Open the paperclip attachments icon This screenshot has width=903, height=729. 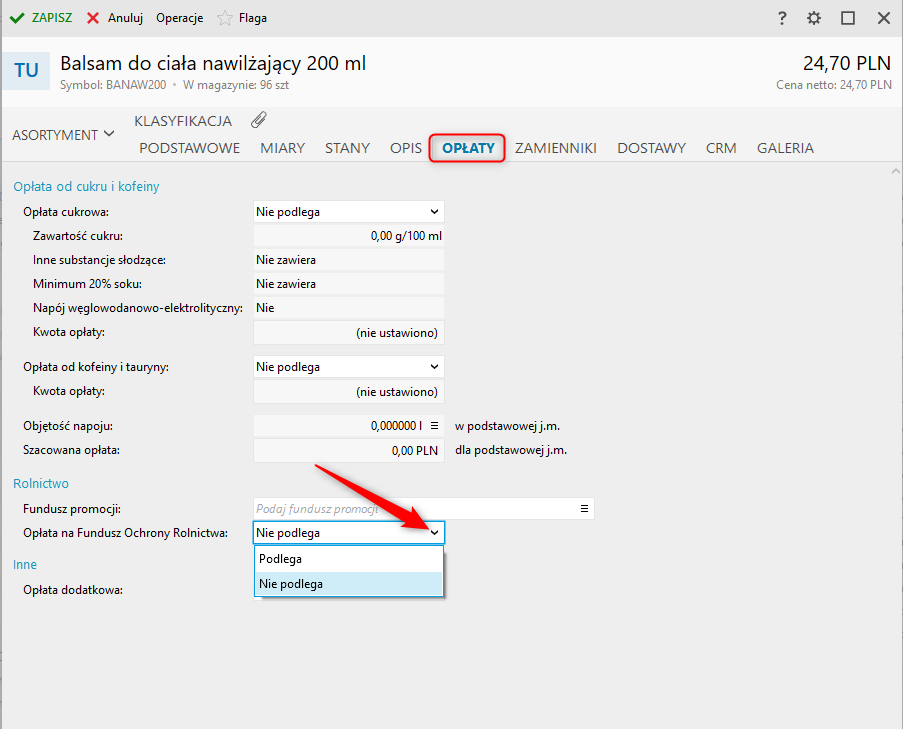pyautogui.click(x=259, y=120)
